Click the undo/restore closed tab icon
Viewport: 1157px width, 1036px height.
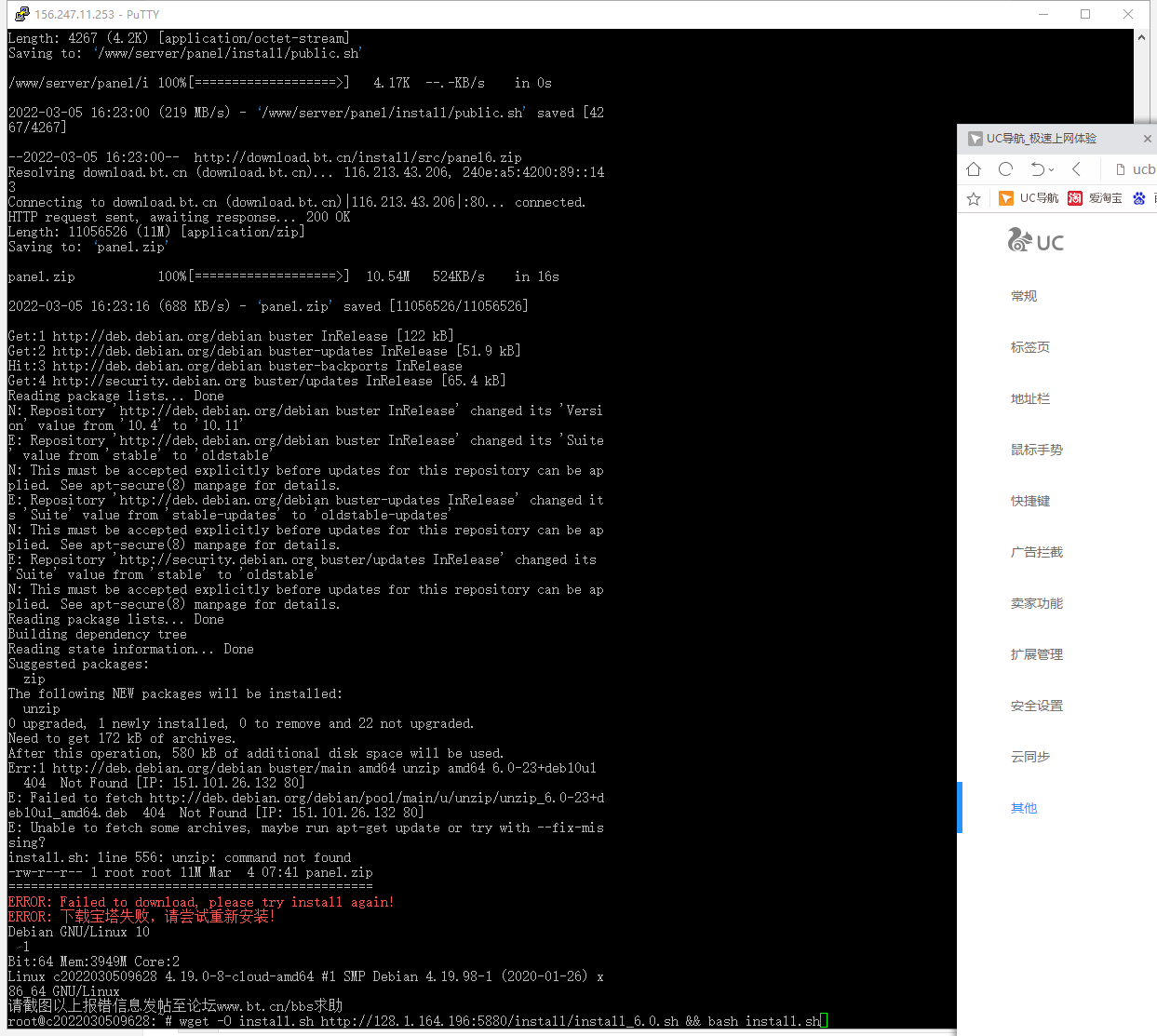click(x=1038, y=168)
